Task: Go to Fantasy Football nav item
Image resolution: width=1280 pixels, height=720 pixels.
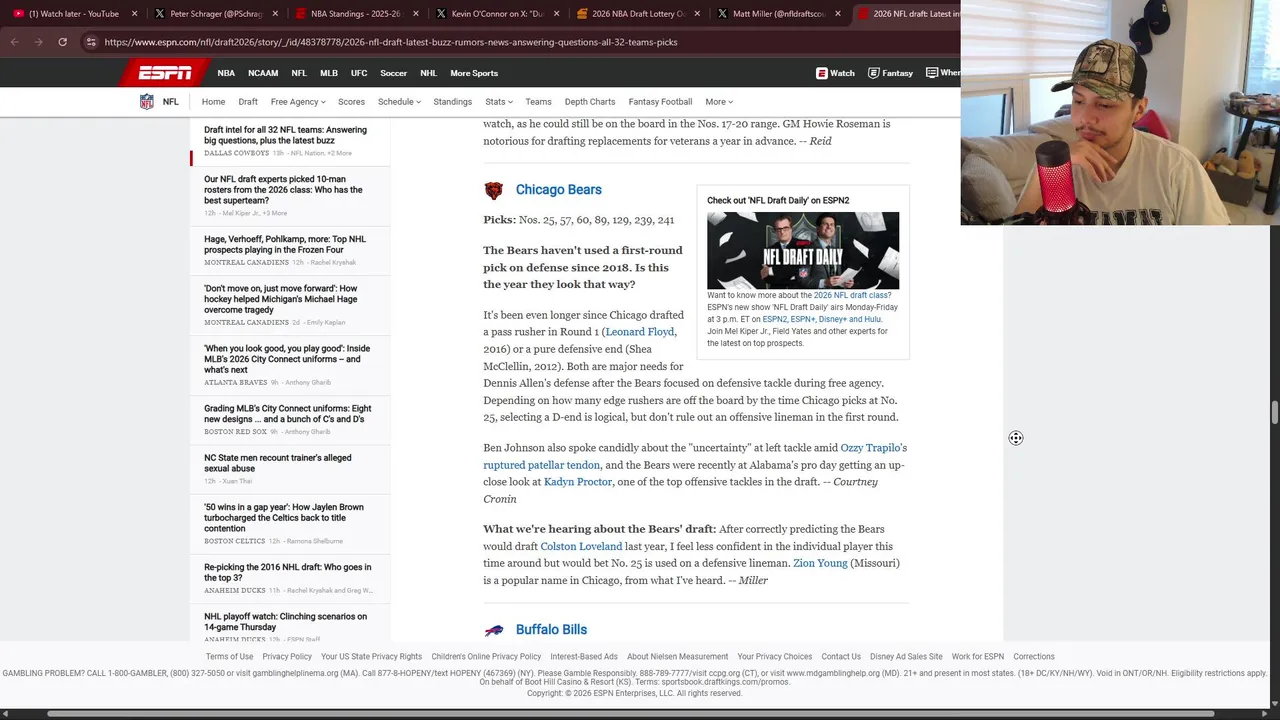Action: [x=660, y=102]
